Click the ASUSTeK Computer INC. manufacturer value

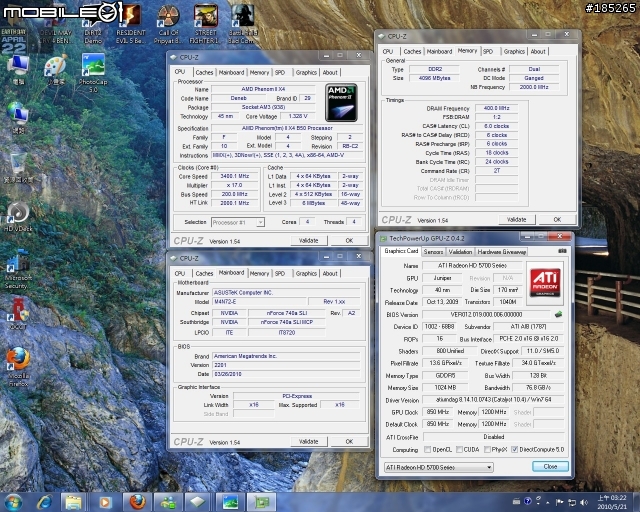click(286, 292)
